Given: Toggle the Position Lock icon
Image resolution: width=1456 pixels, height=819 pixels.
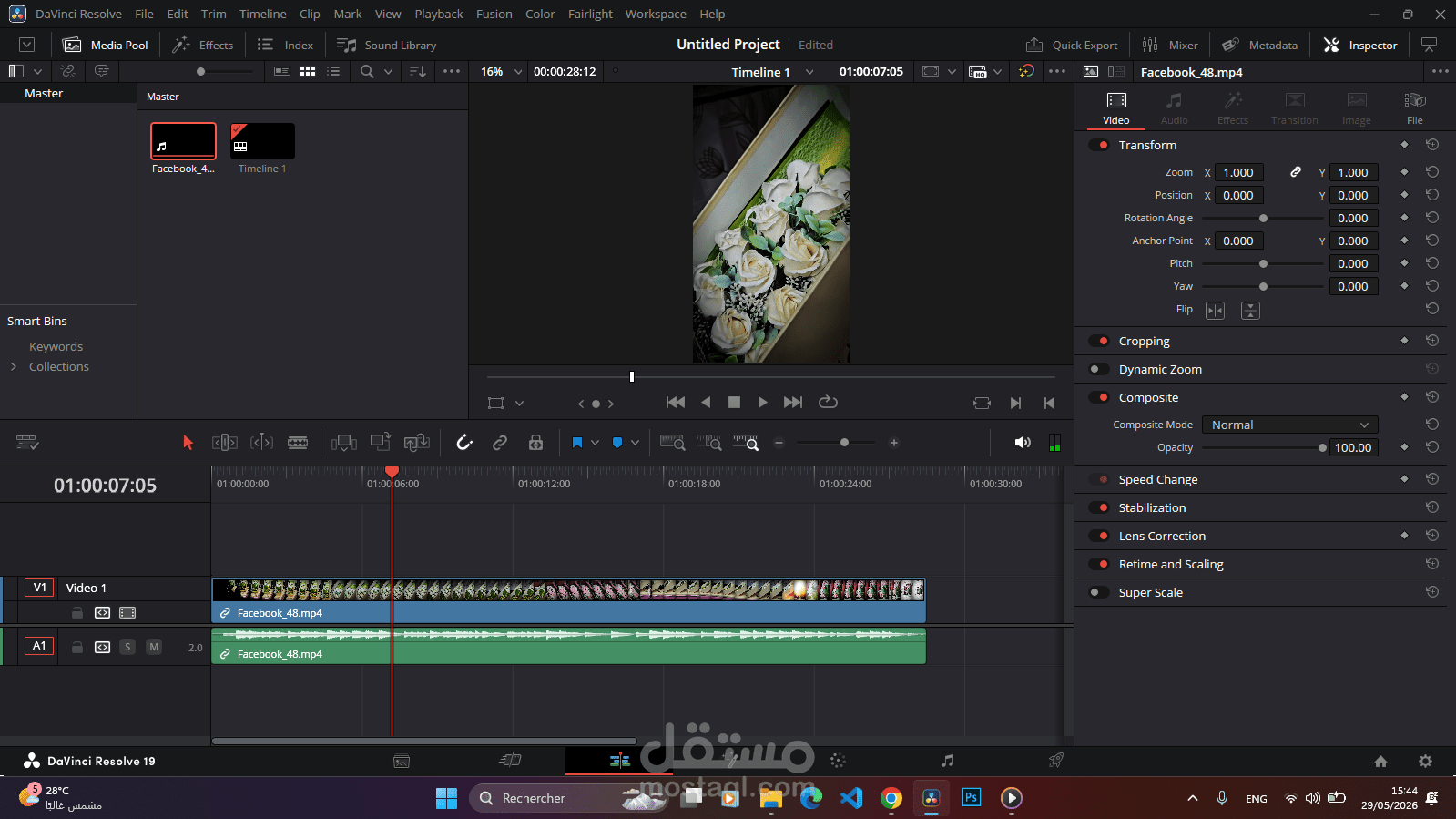Looking at the screenshot, I should pos(535,443).
